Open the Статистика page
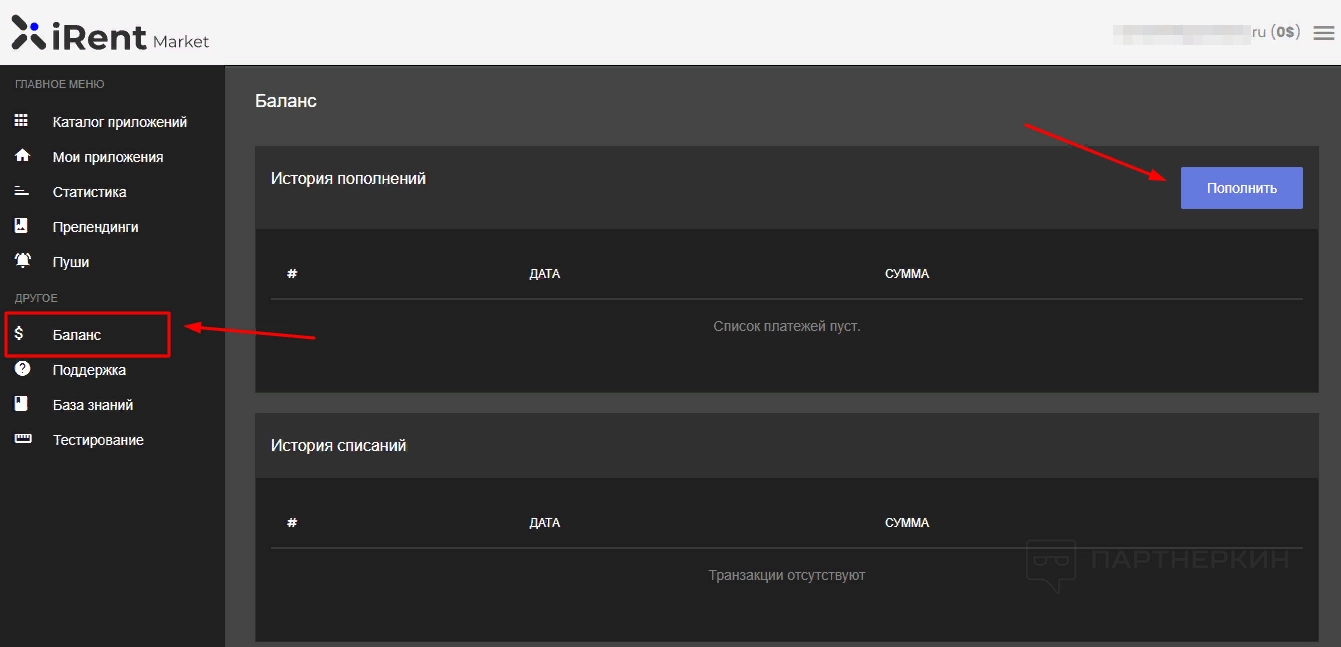Image resolution: width=1341 pixels, height=647 pixels. [x=90, y=192]
